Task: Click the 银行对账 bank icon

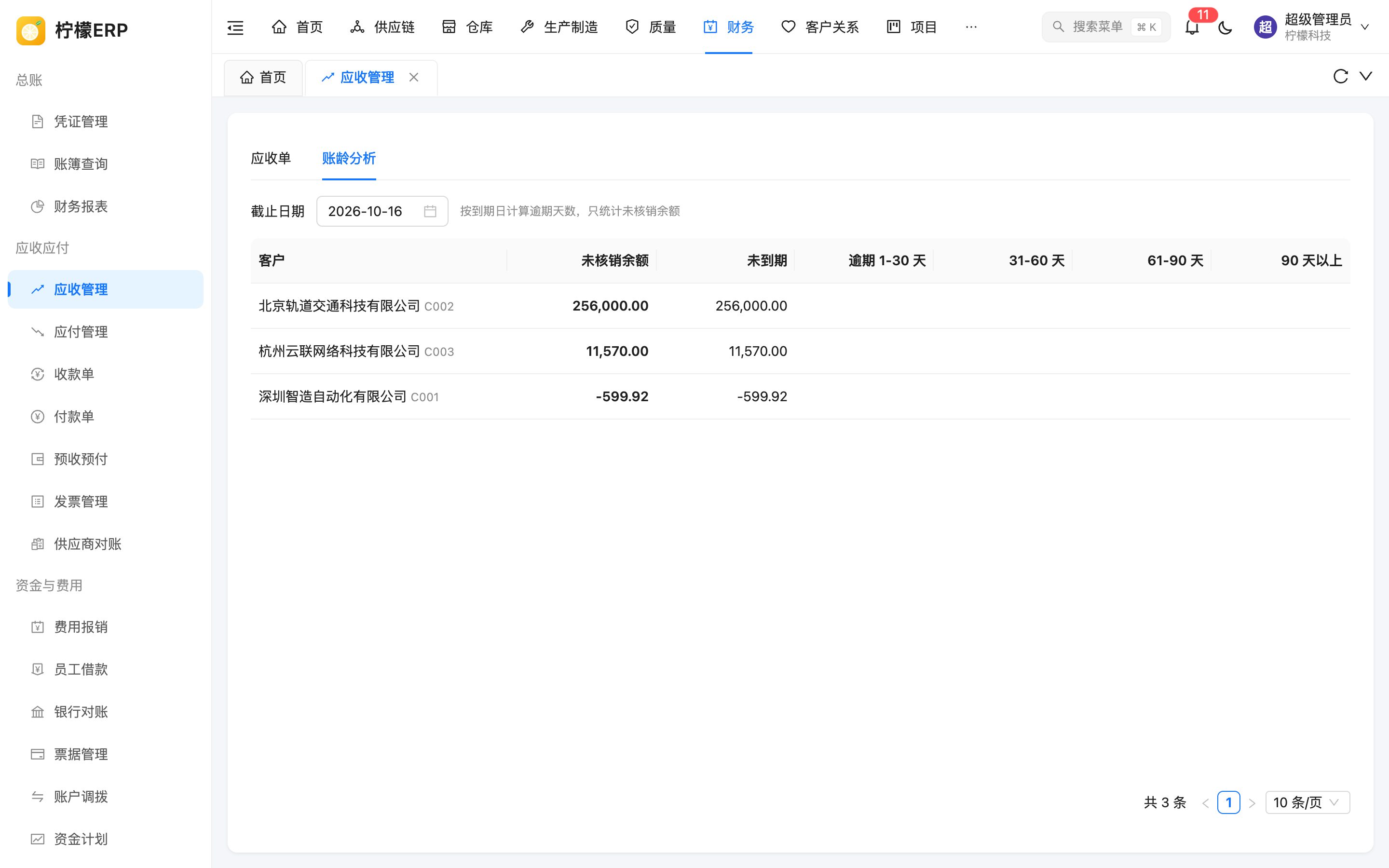Action: point(37,712)
